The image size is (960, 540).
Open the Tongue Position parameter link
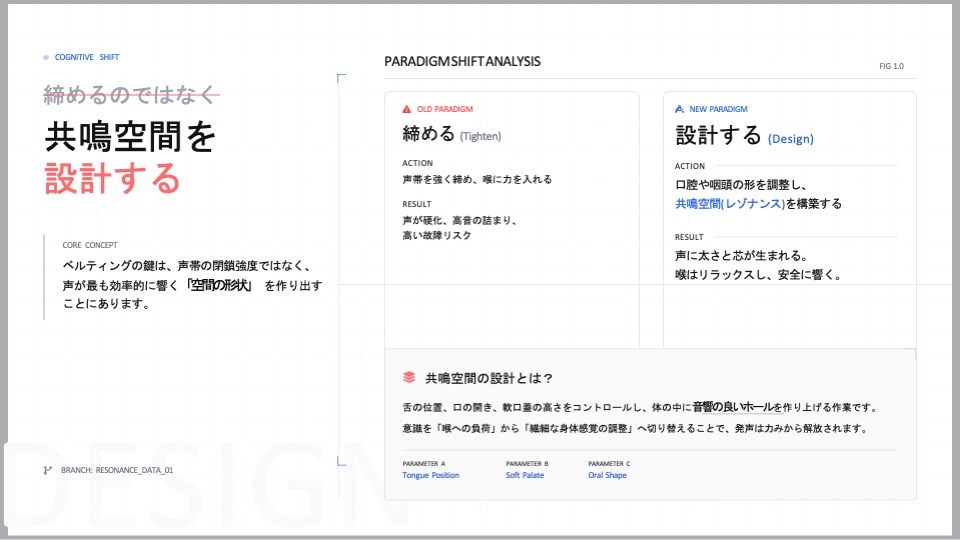pos(430,475)
